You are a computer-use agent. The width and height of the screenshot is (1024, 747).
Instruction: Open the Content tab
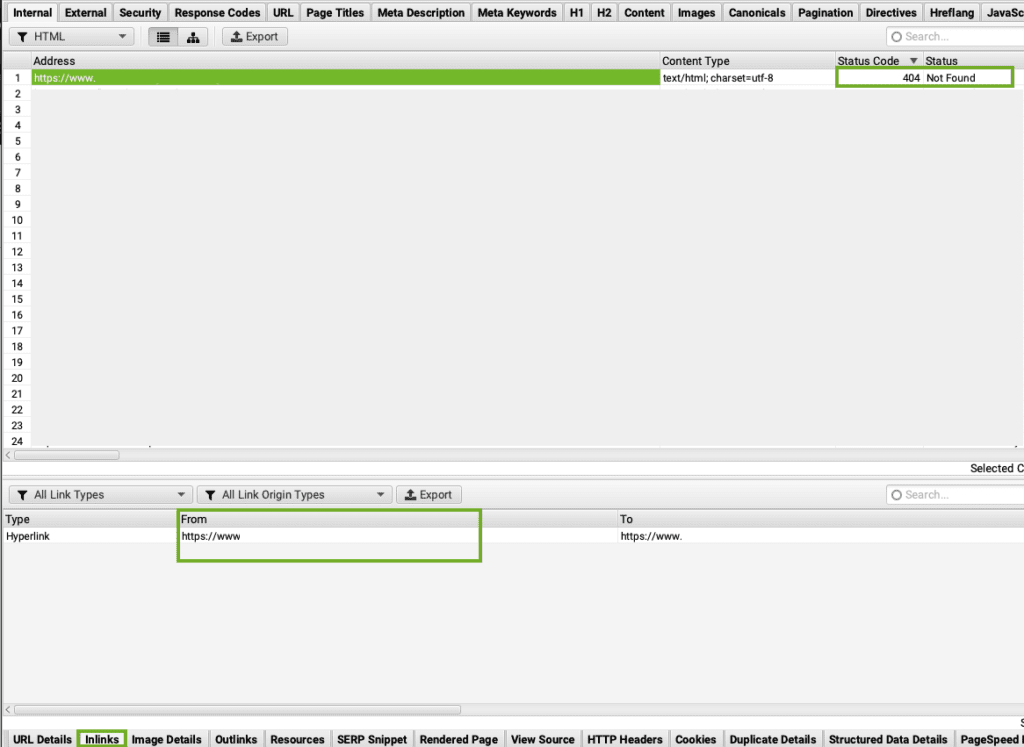pos(644,12)
